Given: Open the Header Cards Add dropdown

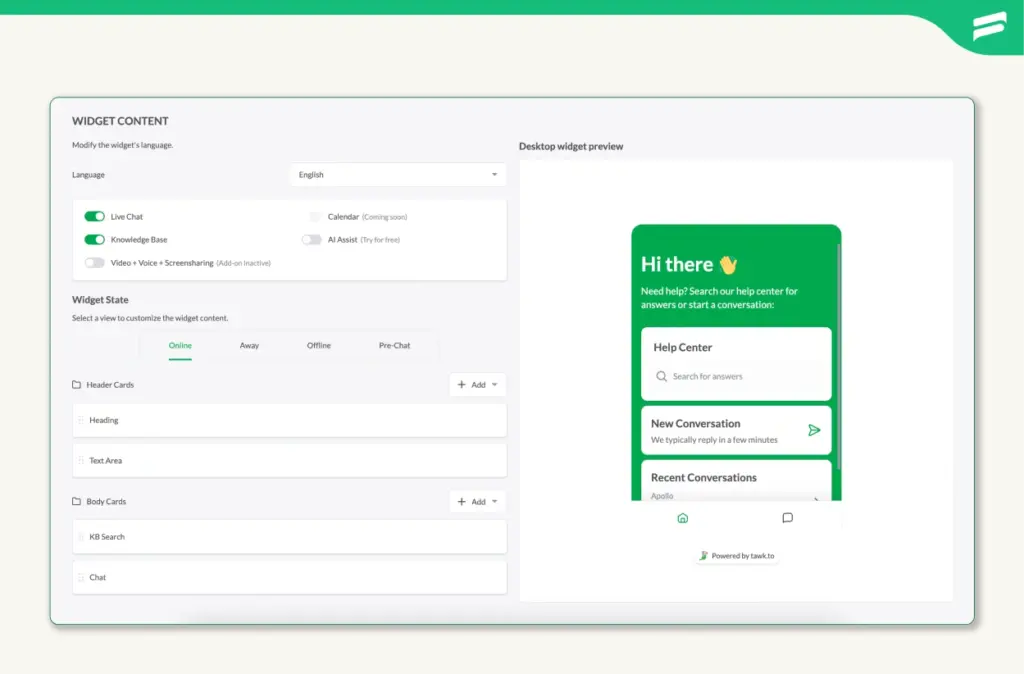Looking at the screenshot, I should point(477,385).
